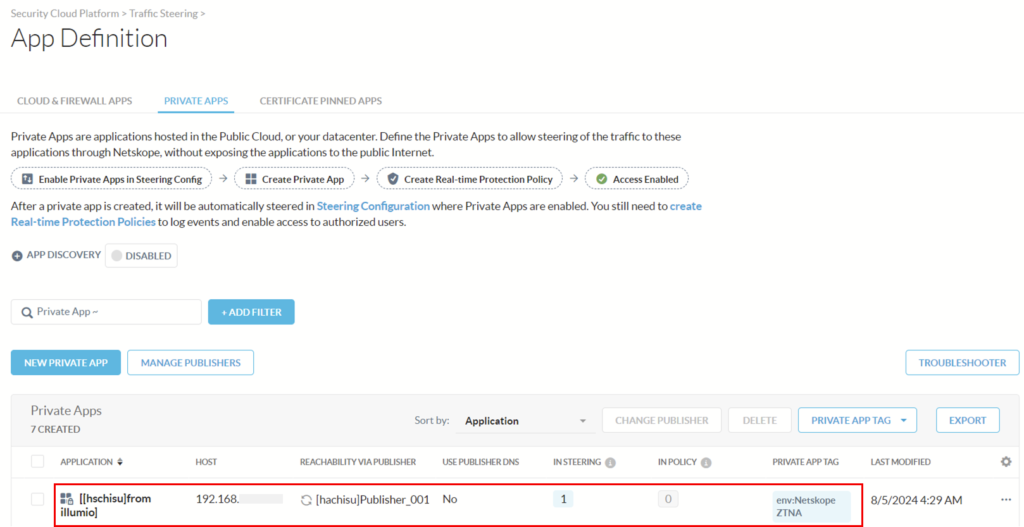Click the In Policy info icon
This screenshot has height=527, width=1024.
[x=706, y=462]
